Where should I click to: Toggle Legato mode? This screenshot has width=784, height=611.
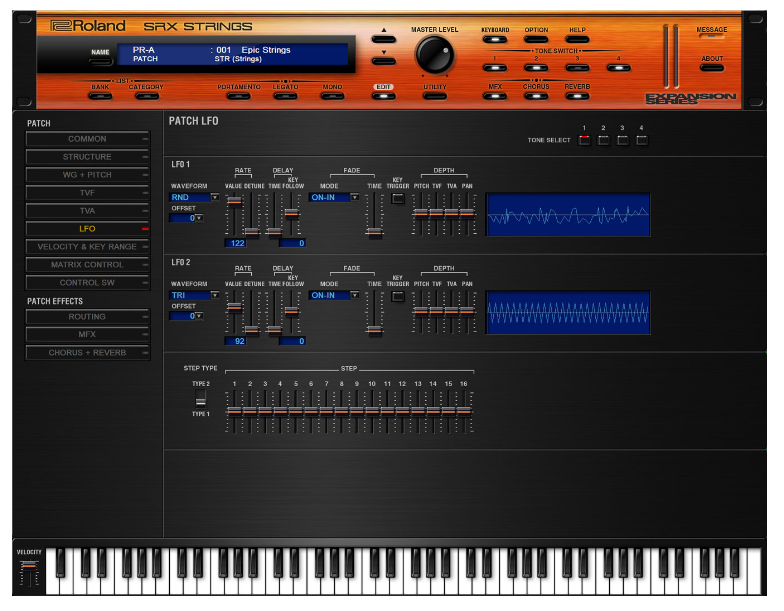[x=286, y=96]
